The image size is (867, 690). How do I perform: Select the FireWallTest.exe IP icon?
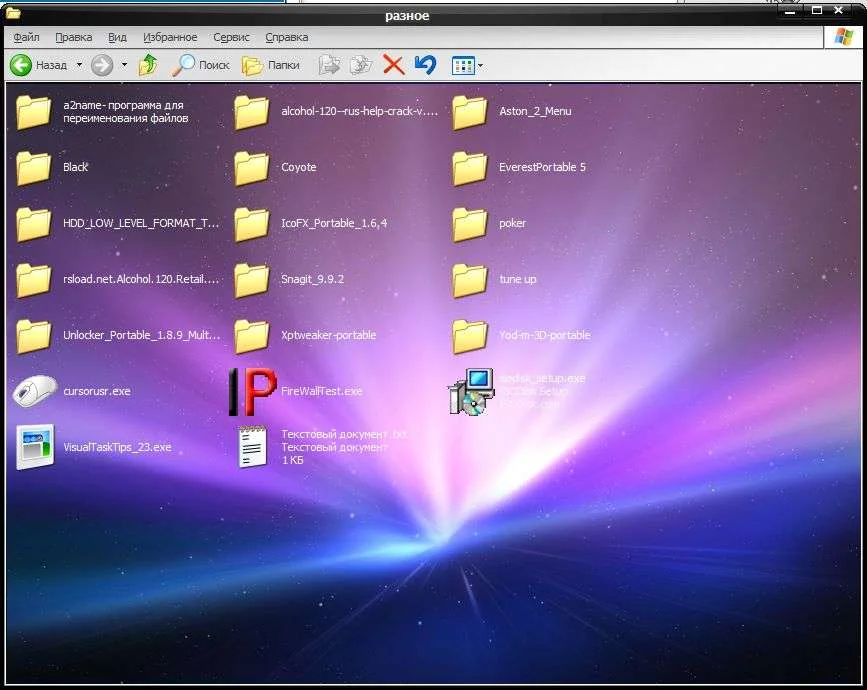(x=252, y=391)
